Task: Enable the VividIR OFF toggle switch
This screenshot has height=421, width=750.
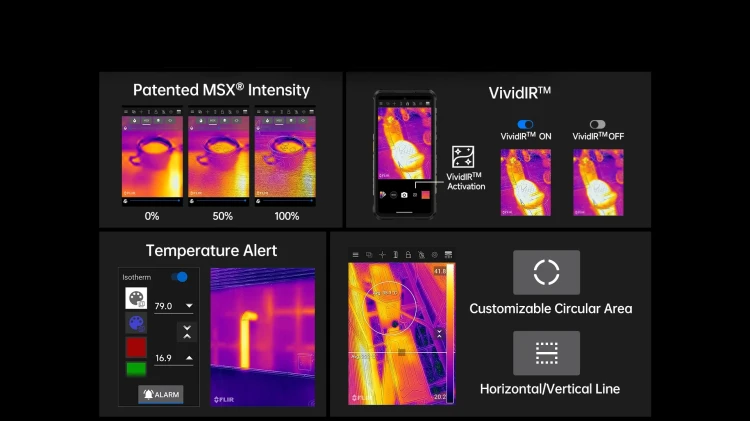Action: pyautogui.click(x=597, y=124)
